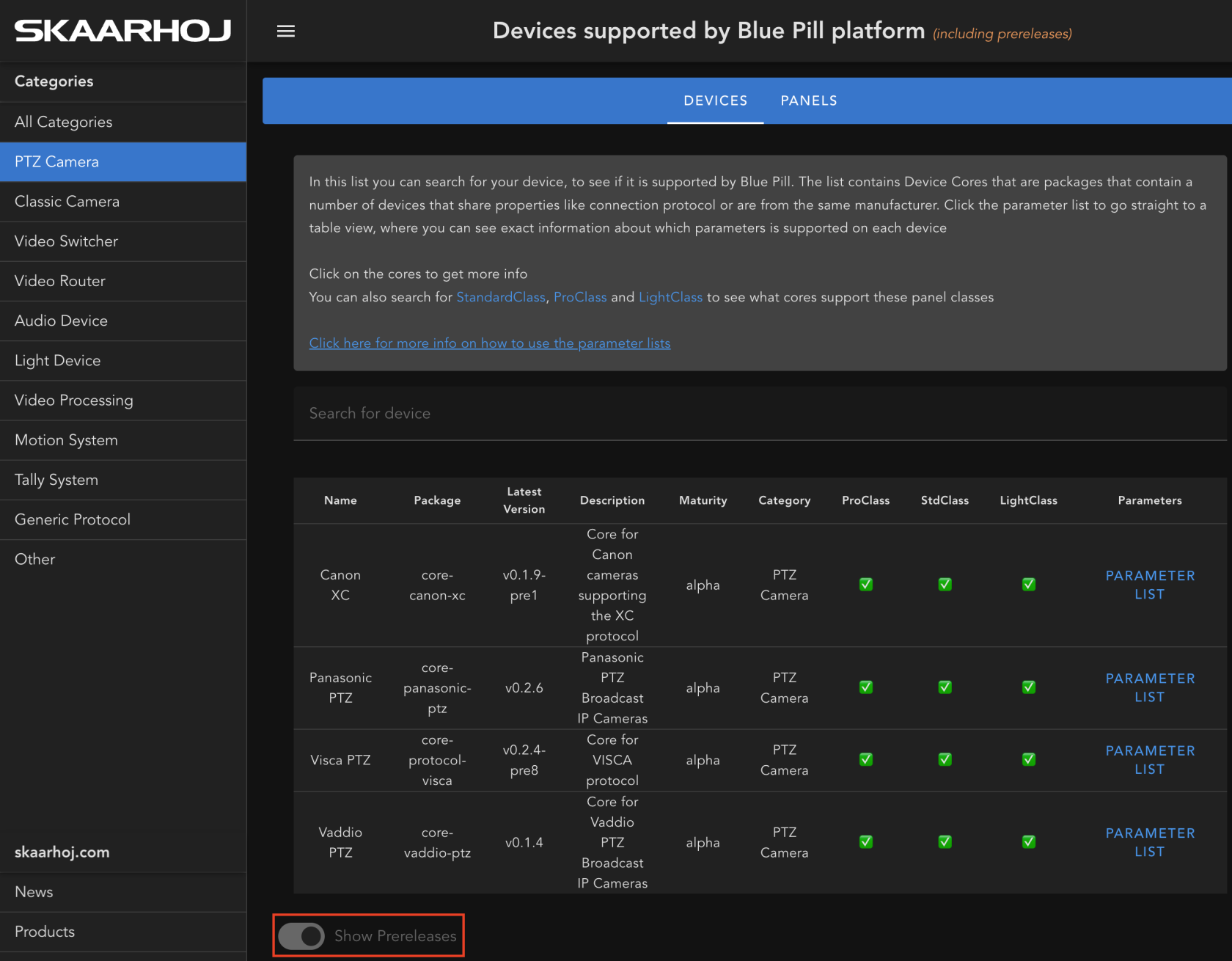The image size is (1232, 961).
Task: Click the SKAARHOJ logo
Action: [x=123, y=31]
